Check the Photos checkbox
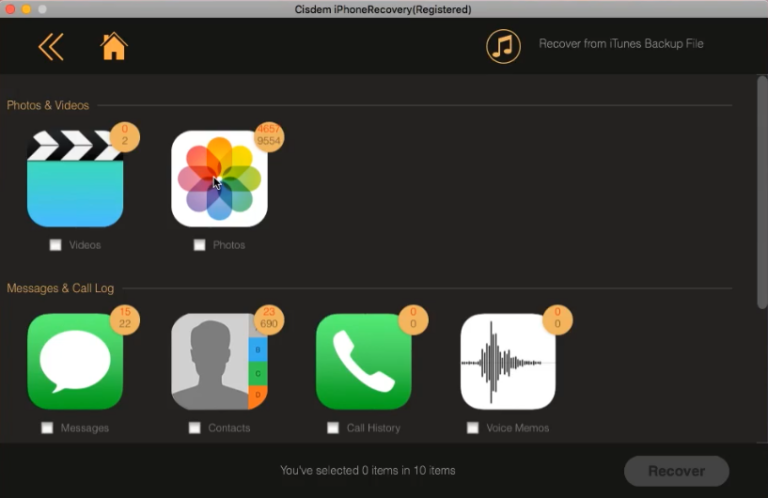This screenshot has width=768, height=498. pos(199,245)
